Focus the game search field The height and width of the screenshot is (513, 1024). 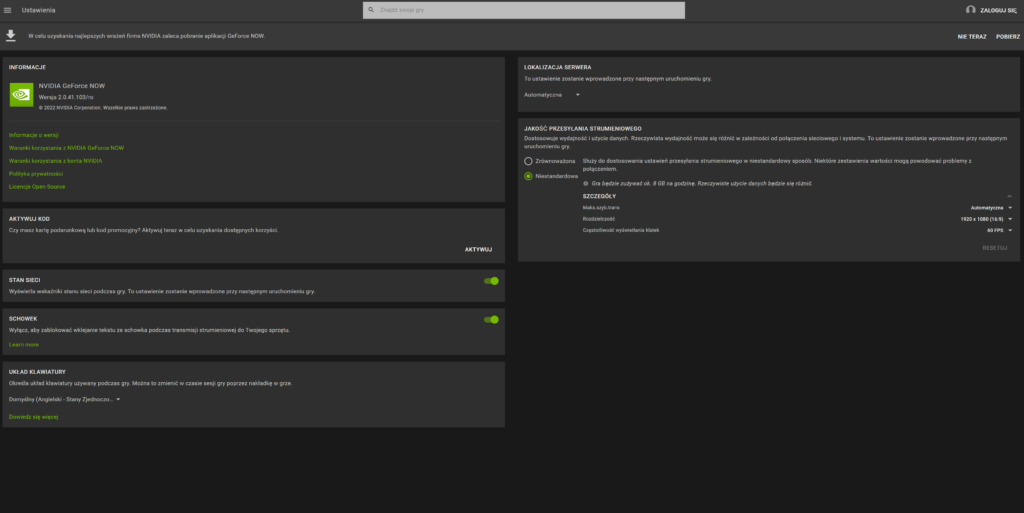524,10
